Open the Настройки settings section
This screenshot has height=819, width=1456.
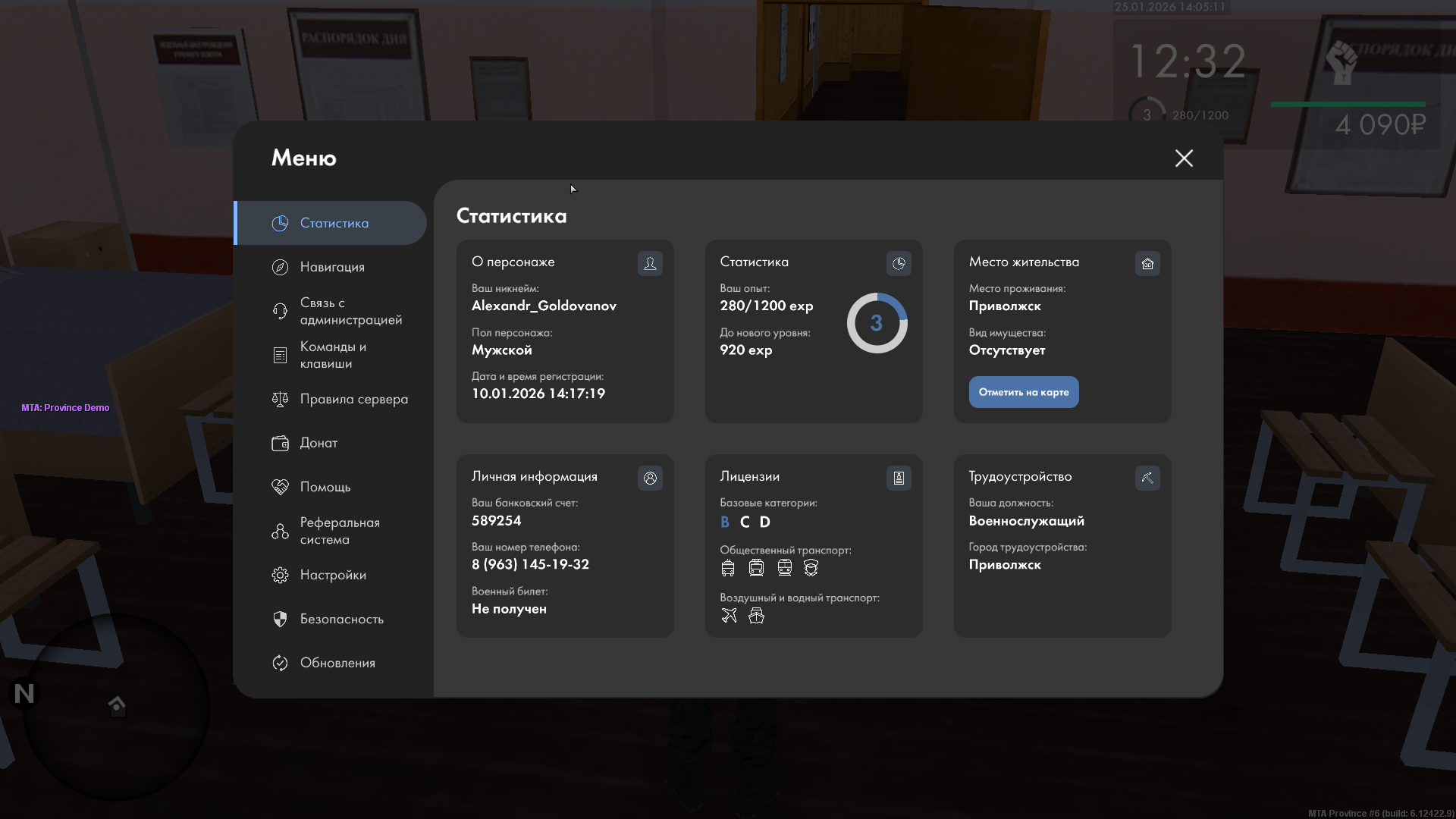(x=332, y=575)
